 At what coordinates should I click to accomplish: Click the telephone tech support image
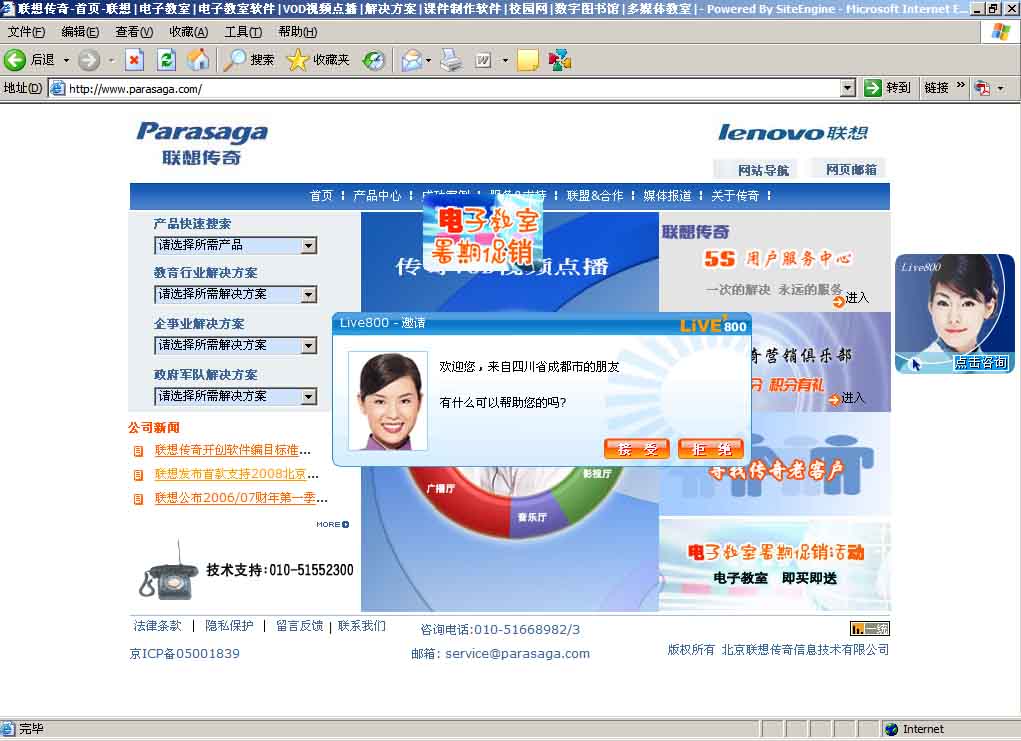point(168,571)
